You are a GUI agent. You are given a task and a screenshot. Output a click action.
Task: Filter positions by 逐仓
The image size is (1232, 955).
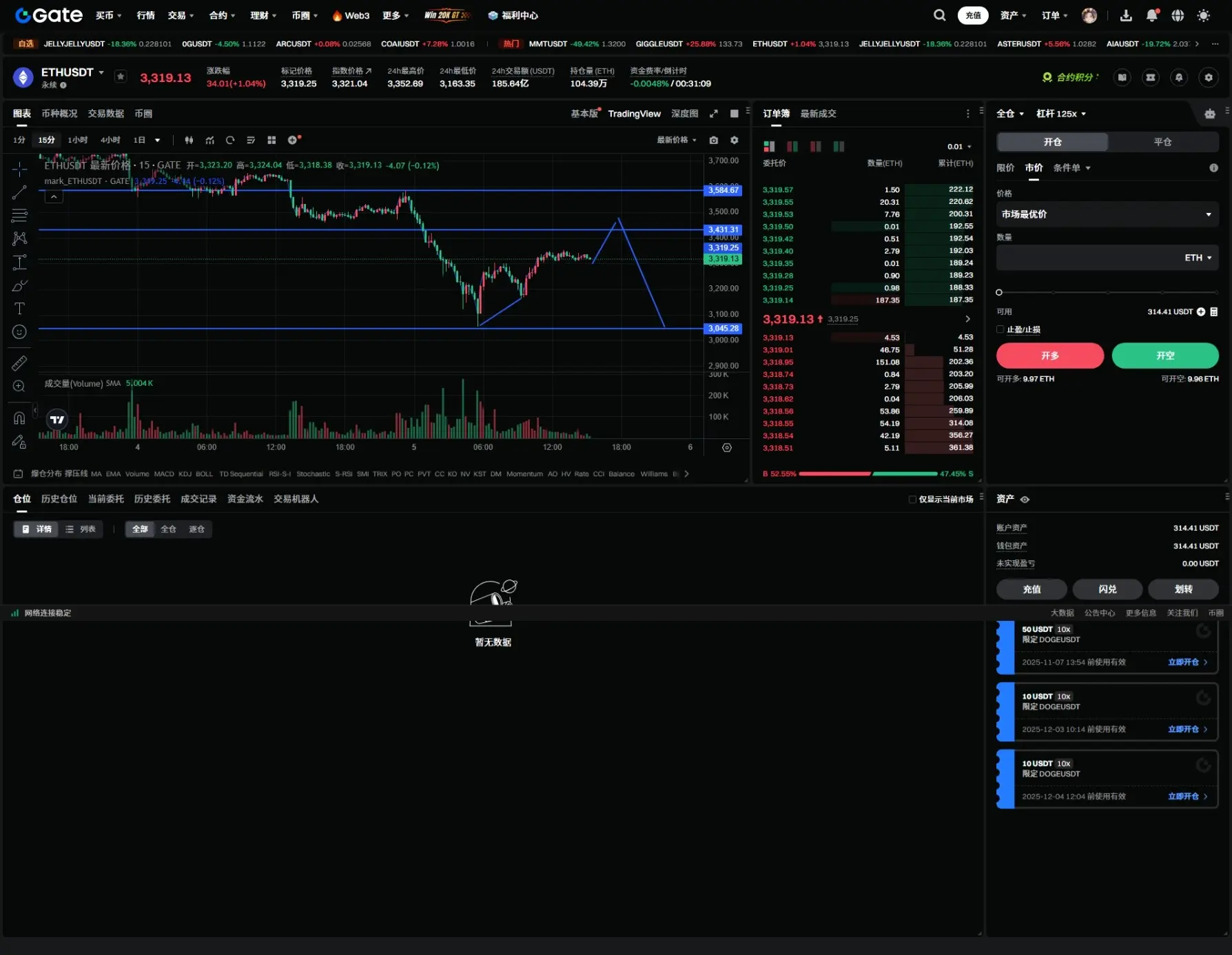pyautogui.click(x=197, y=529)
